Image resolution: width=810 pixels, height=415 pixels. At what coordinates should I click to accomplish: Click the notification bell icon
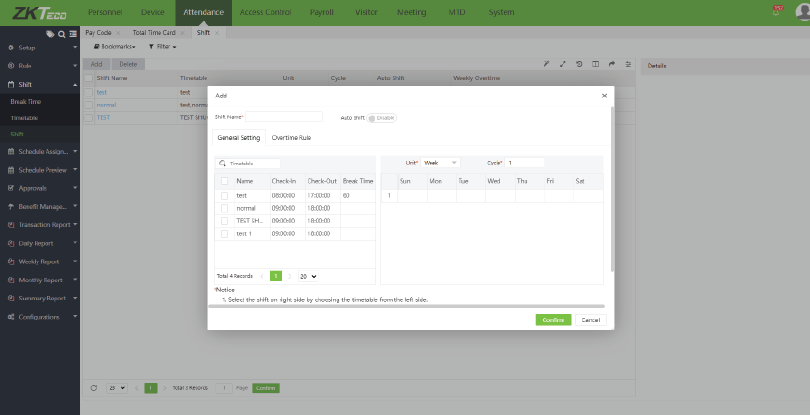coord(777,11)
